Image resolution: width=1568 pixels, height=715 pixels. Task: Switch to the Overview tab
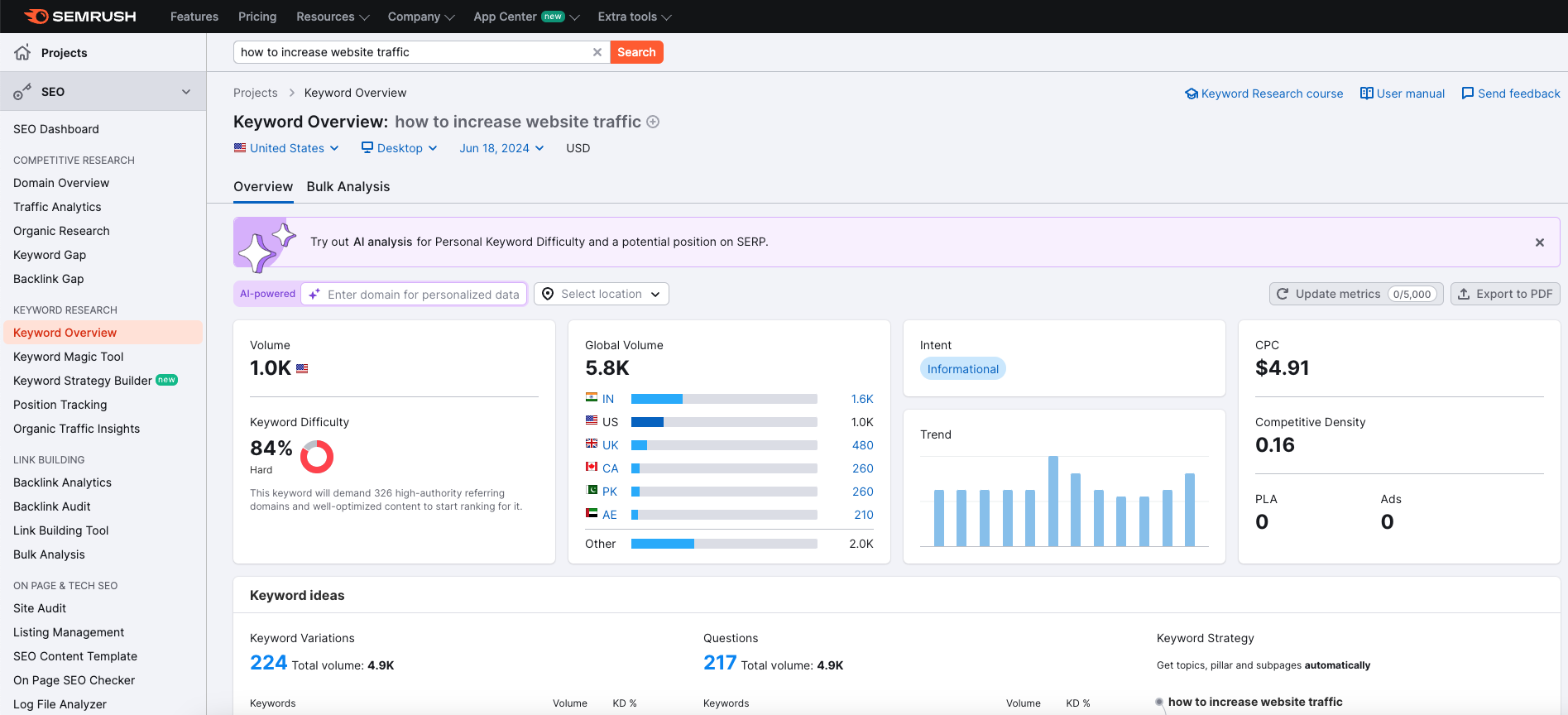[263, 187]
